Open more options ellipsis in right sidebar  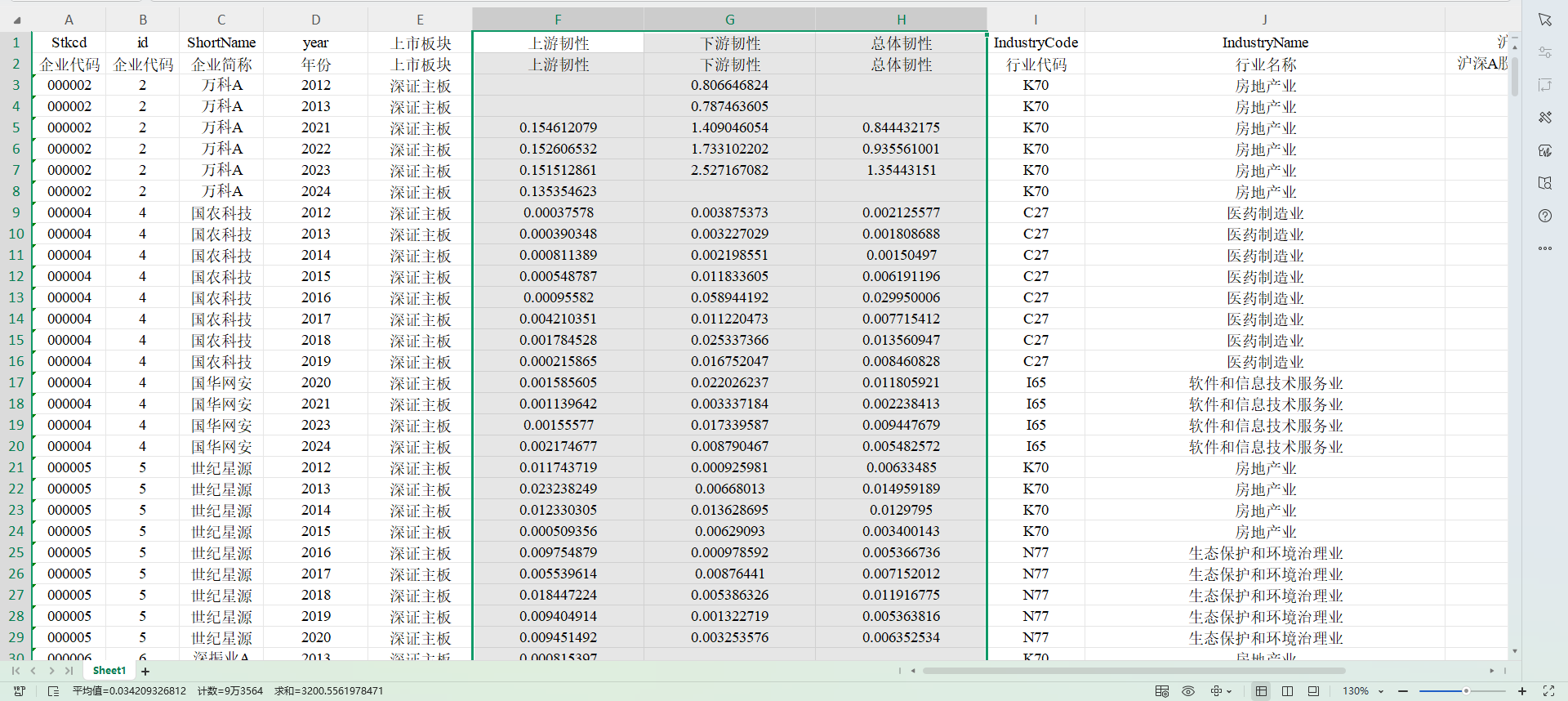click(x=1544, y=248)
